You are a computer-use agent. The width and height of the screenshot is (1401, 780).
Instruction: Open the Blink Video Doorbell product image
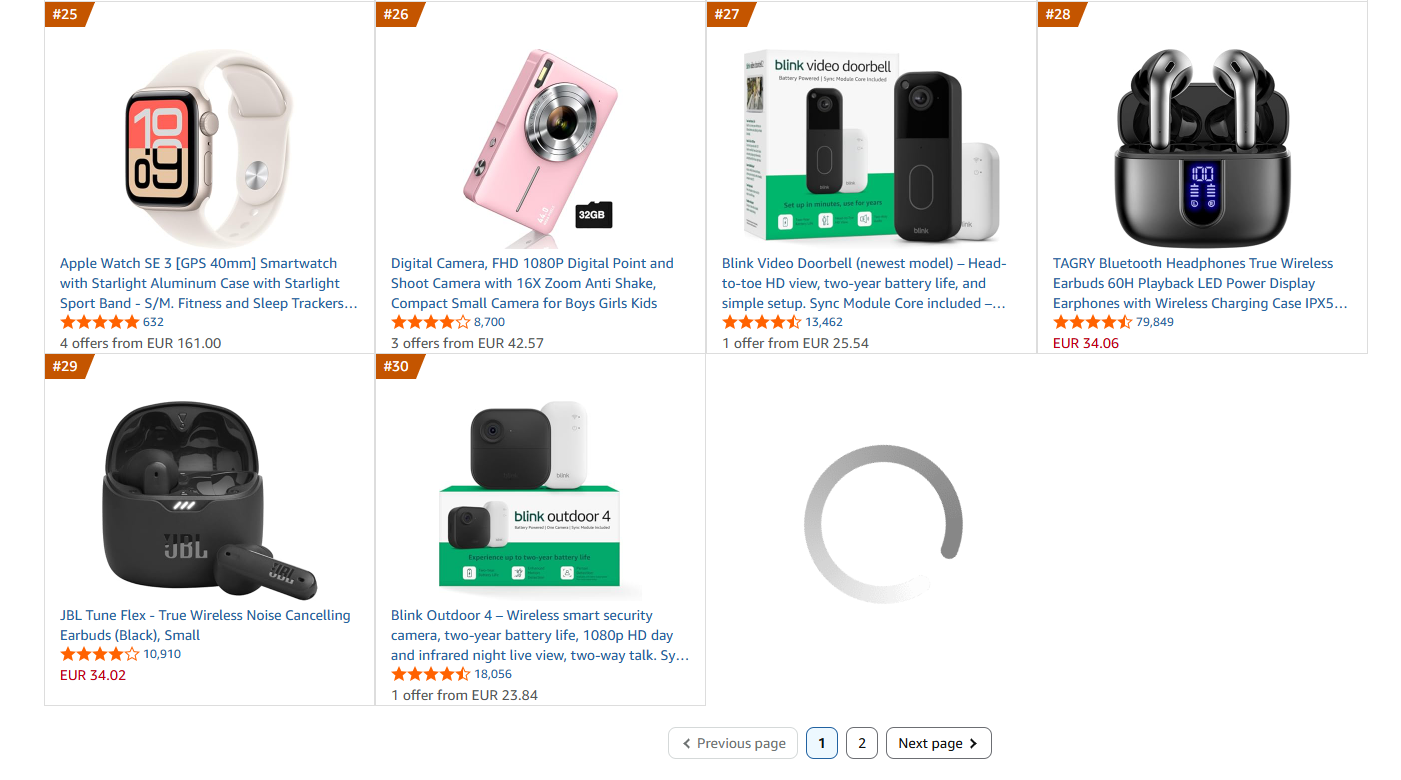tap(870, 140)
